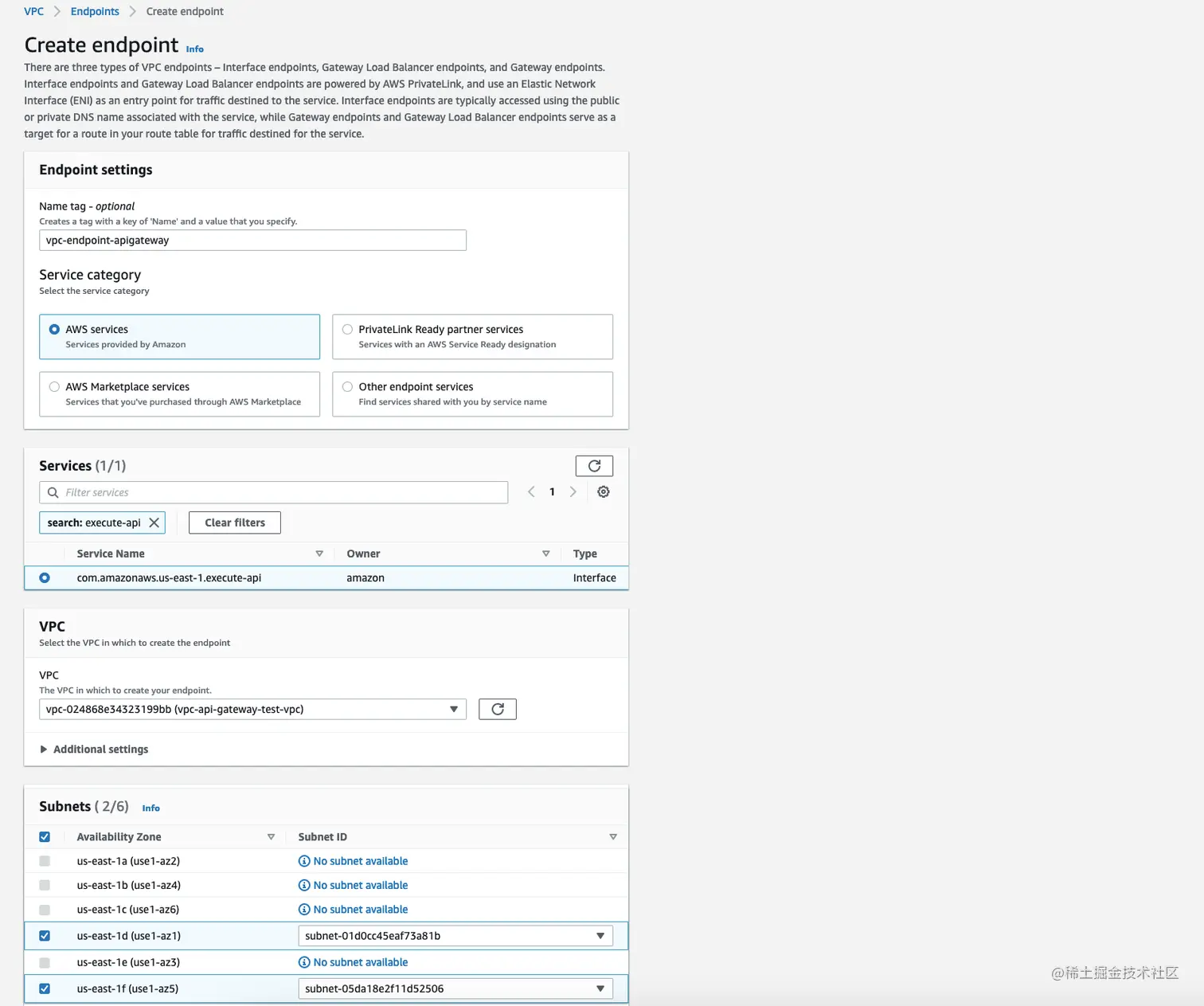Click info icon for us-east-1a subnet

point(304,861)
